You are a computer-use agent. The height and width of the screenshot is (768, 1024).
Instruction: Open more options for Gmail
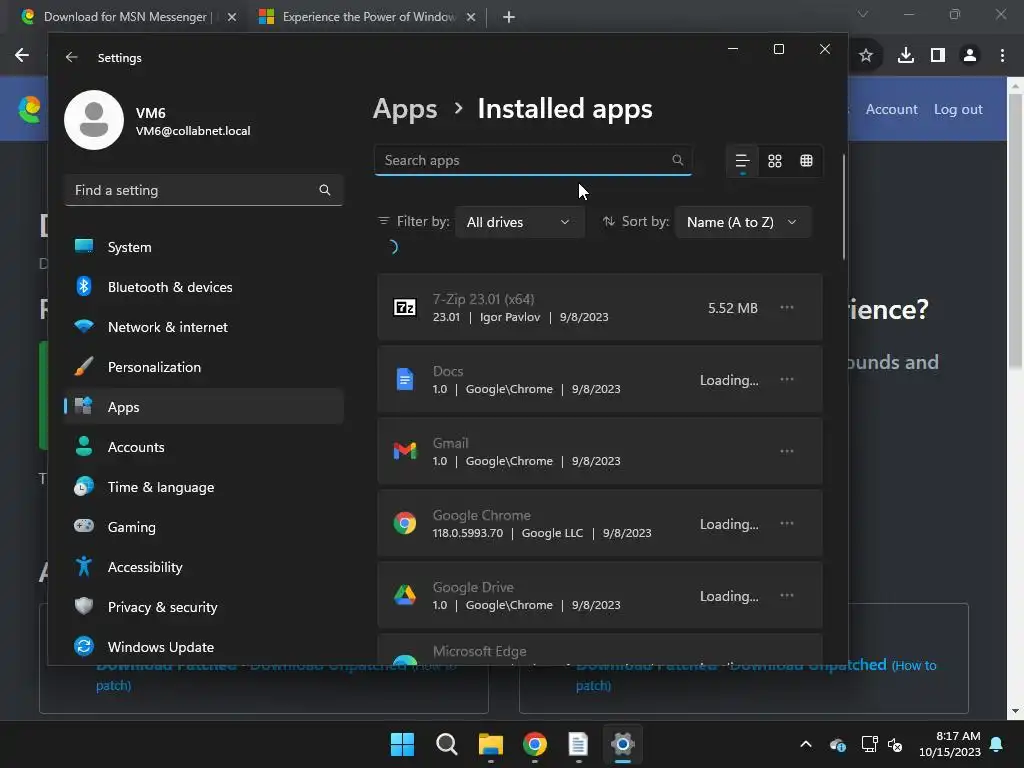pos(787,451)
